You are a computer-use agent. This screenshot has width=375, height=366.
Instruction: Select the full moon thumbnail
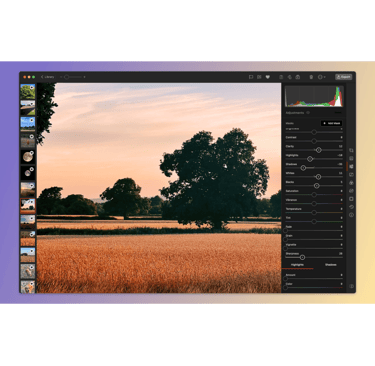click(28, 157)
